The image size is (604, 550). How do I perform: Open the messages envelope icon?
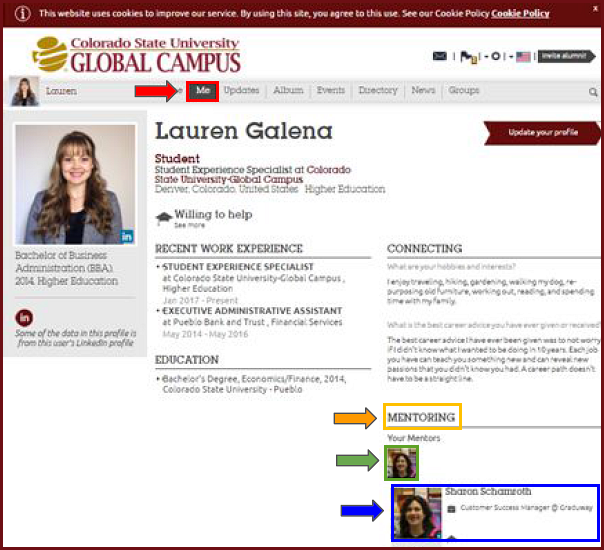point(440,56)
